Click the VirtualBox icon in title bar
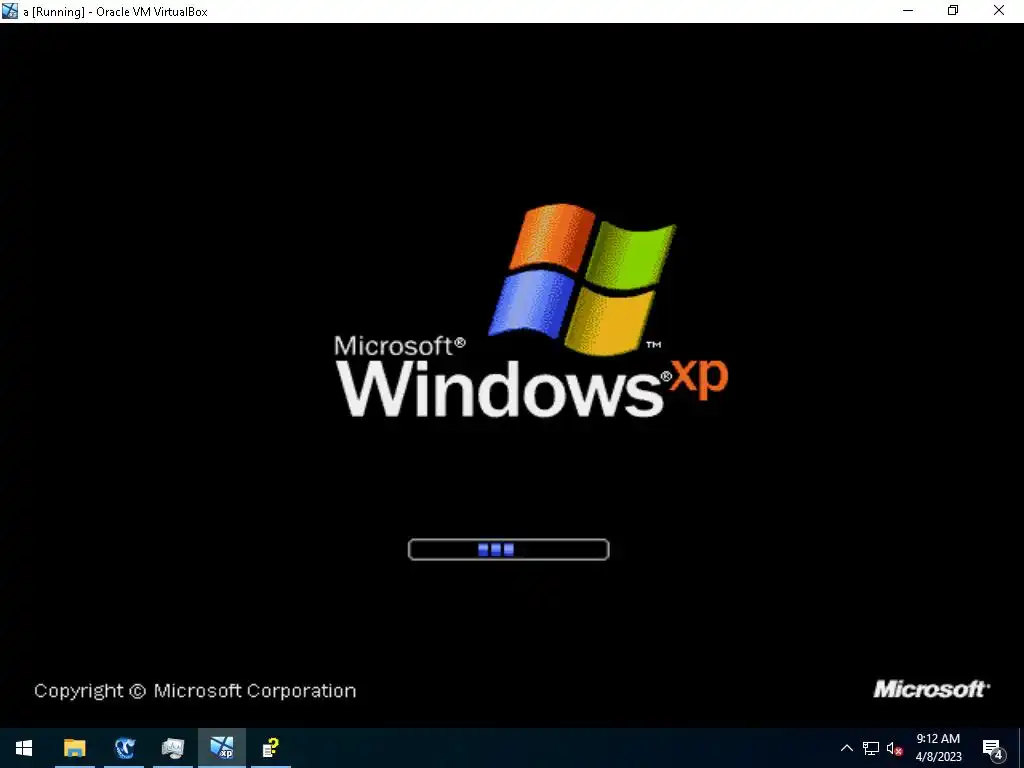This screenshot has height=768, width=1024. [x=10, y=11]
